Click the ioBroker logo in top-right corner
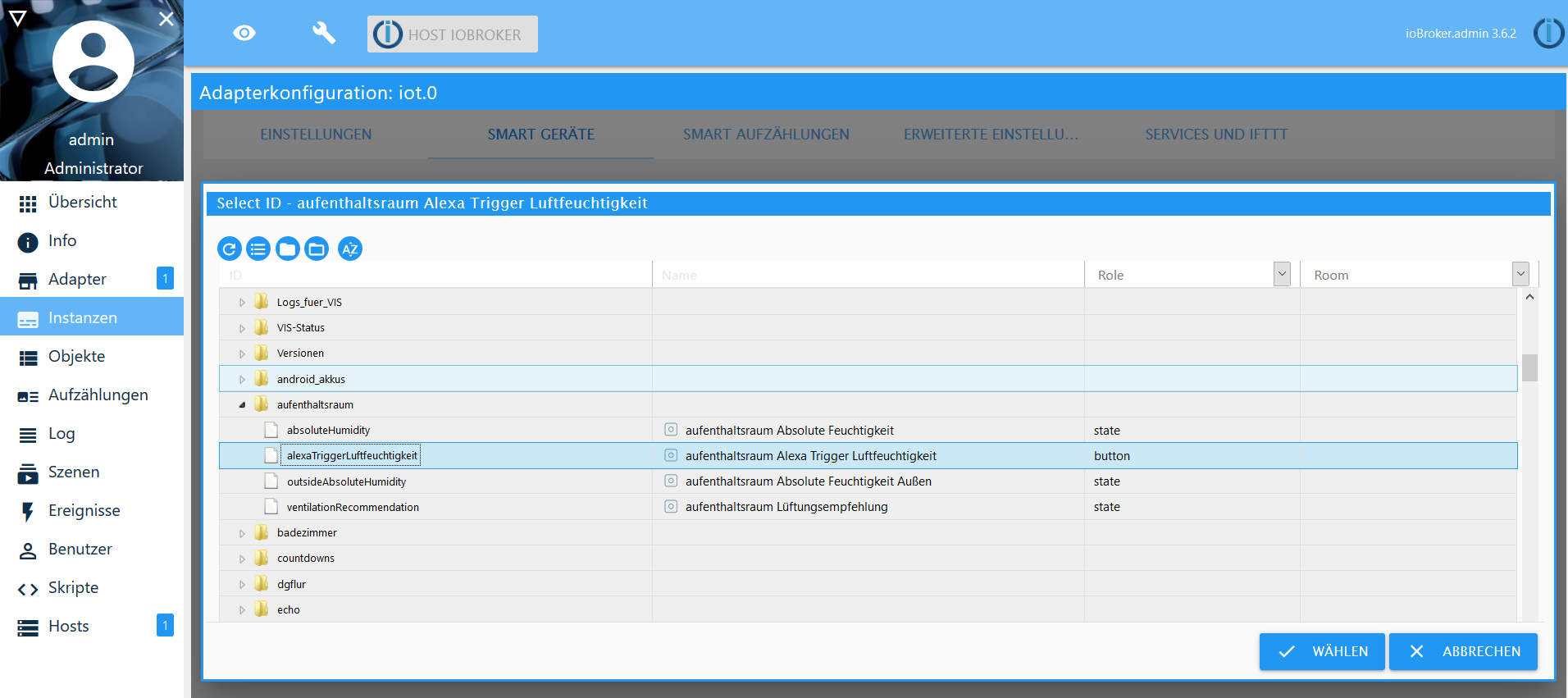Viewport: 1568px width, 698px height. [1549, 34]
